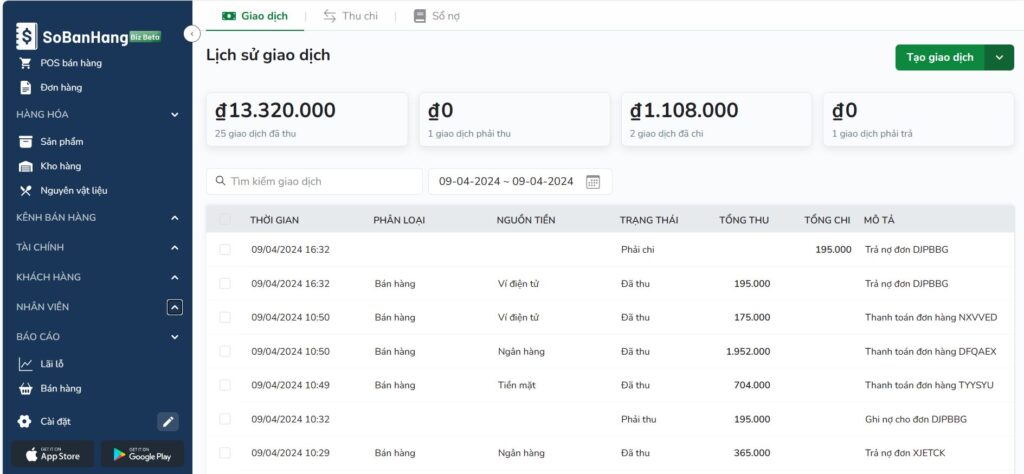Click the Tạo giao dịch button

(940, 57)
